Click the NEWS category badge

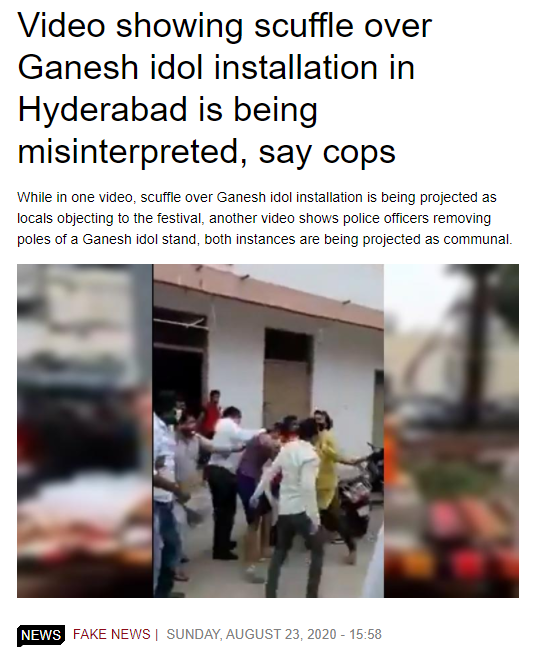point(41,635)
